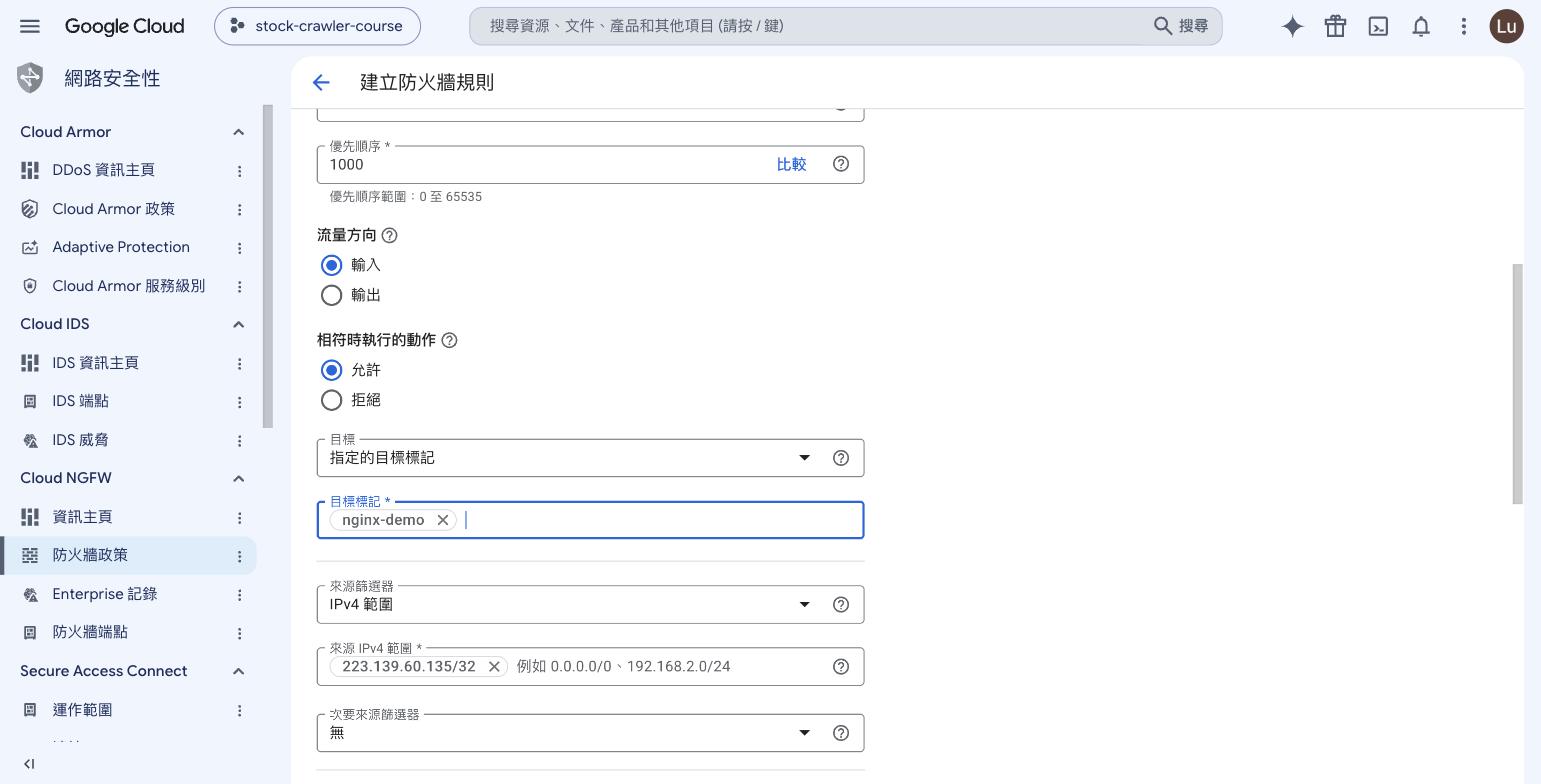The image size is (1541, 784).
Task: Collapse the Cloud Armor section
Action: 238,132
